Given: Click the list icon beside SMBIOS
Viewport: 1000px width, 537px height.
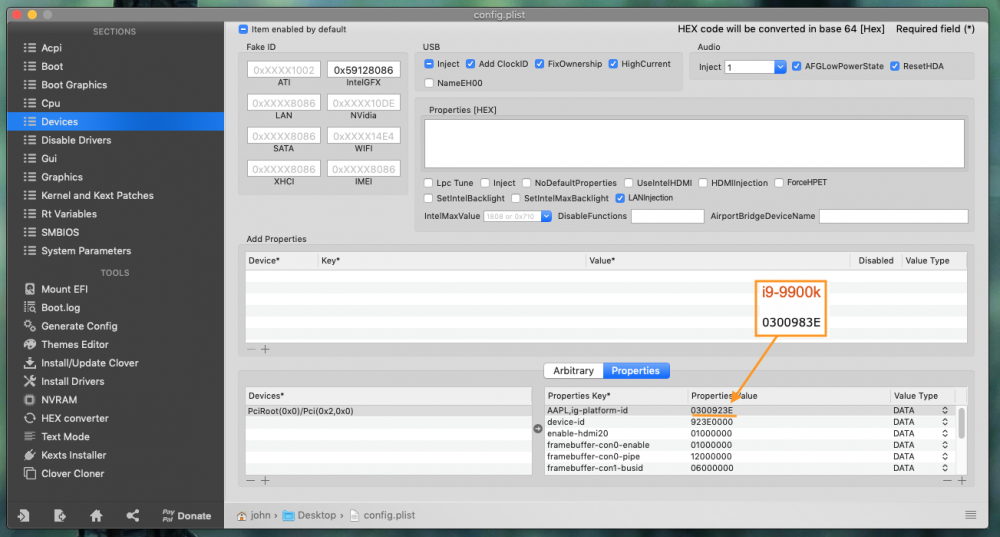Looking at the screenshot, I should point(29,232).
